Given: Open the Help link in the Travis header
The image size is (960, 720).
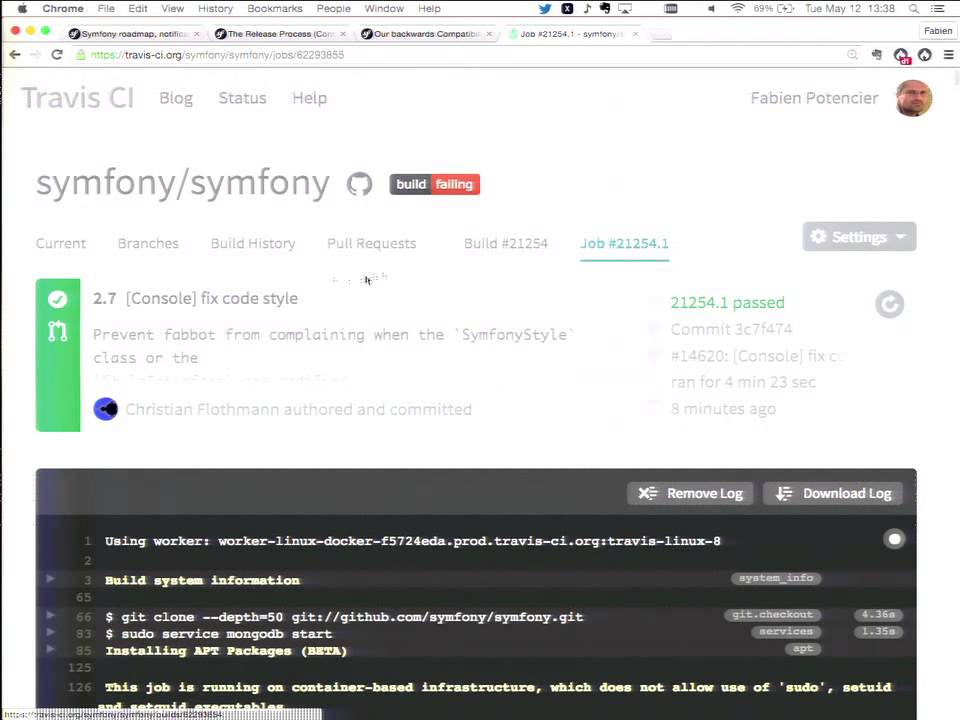Looking at the screenshot, I should click(x=309, y=98).
